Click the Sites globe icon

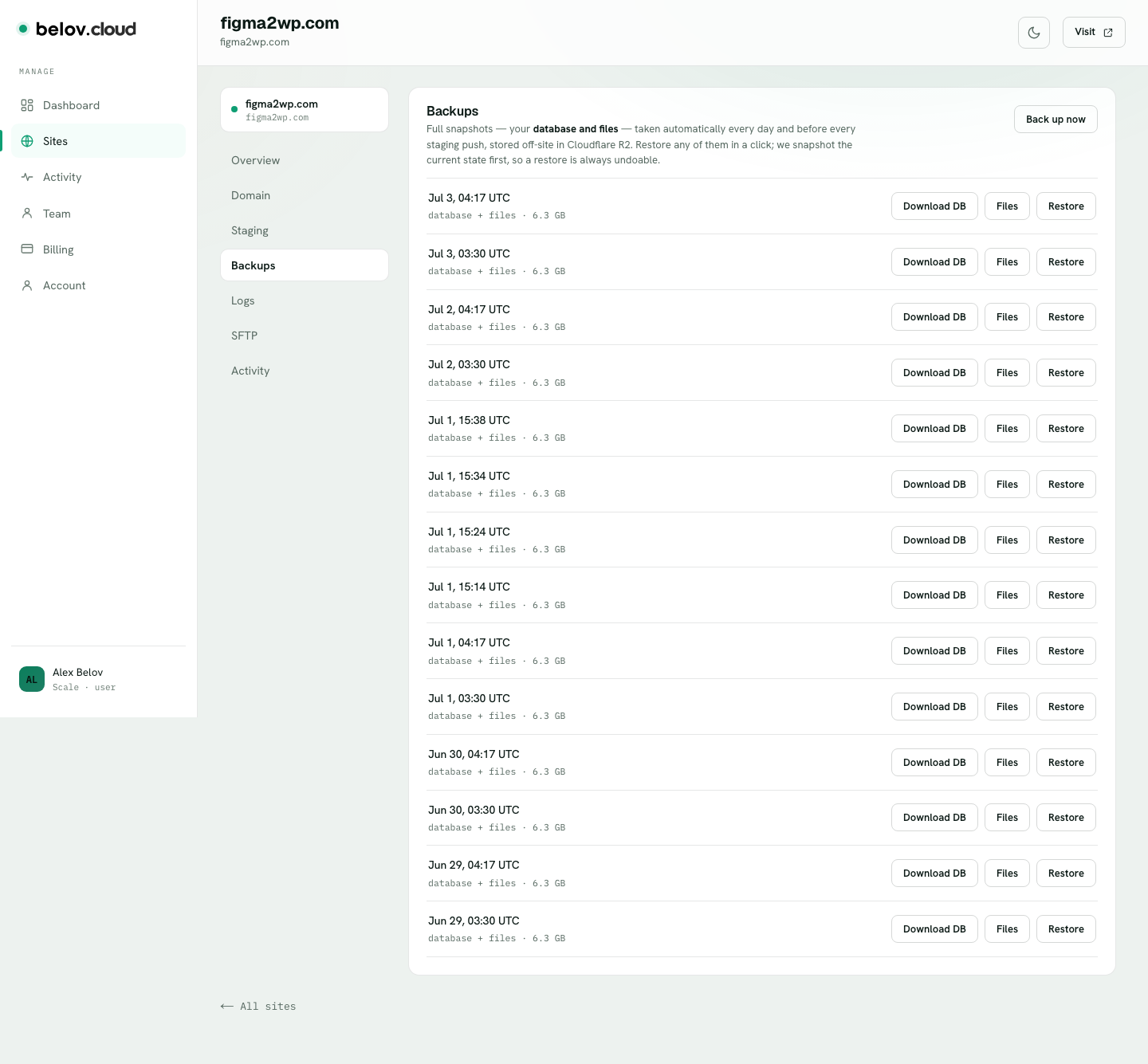[27, 141]
